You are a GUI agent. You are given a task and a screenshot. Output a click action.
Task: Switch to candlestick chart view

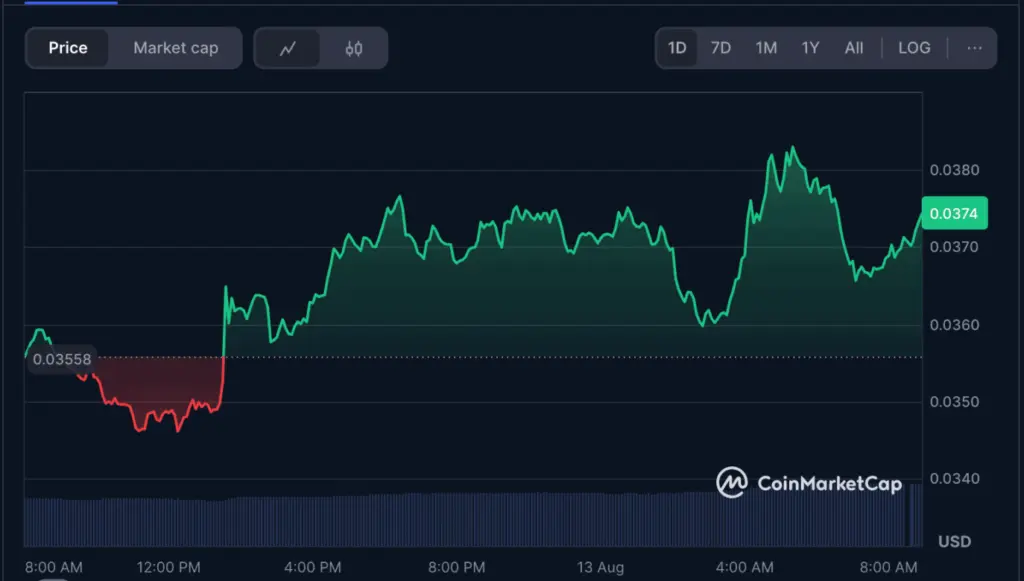point(353,47)
